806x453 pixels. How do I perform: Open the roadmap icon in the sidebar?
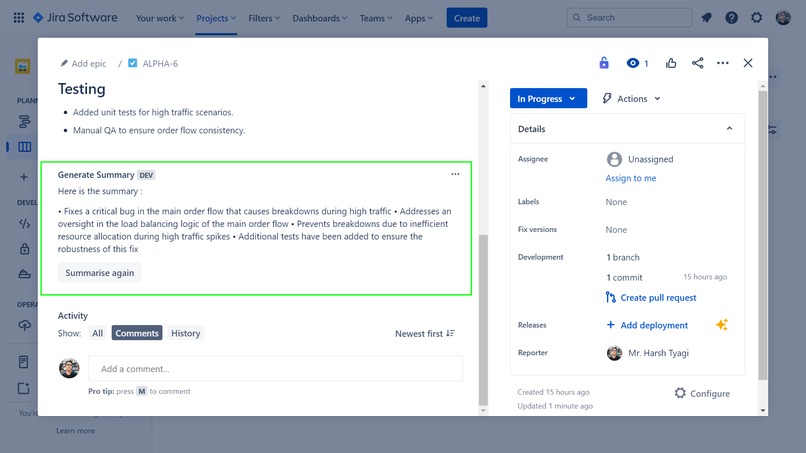[24, 122]
